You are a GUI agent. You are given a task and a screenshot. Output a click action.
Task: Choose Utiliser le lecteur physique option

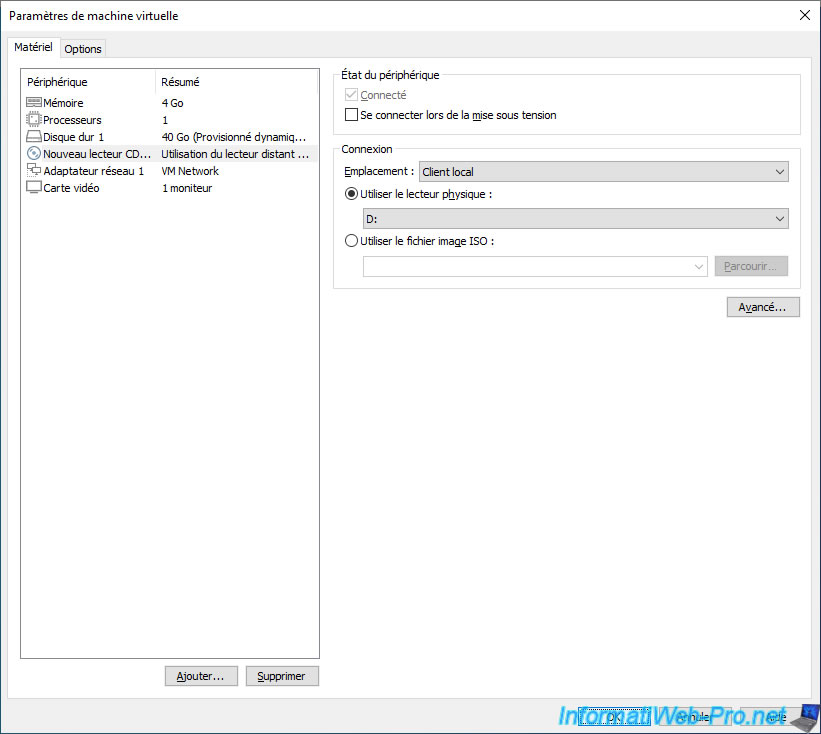point(351,194)
